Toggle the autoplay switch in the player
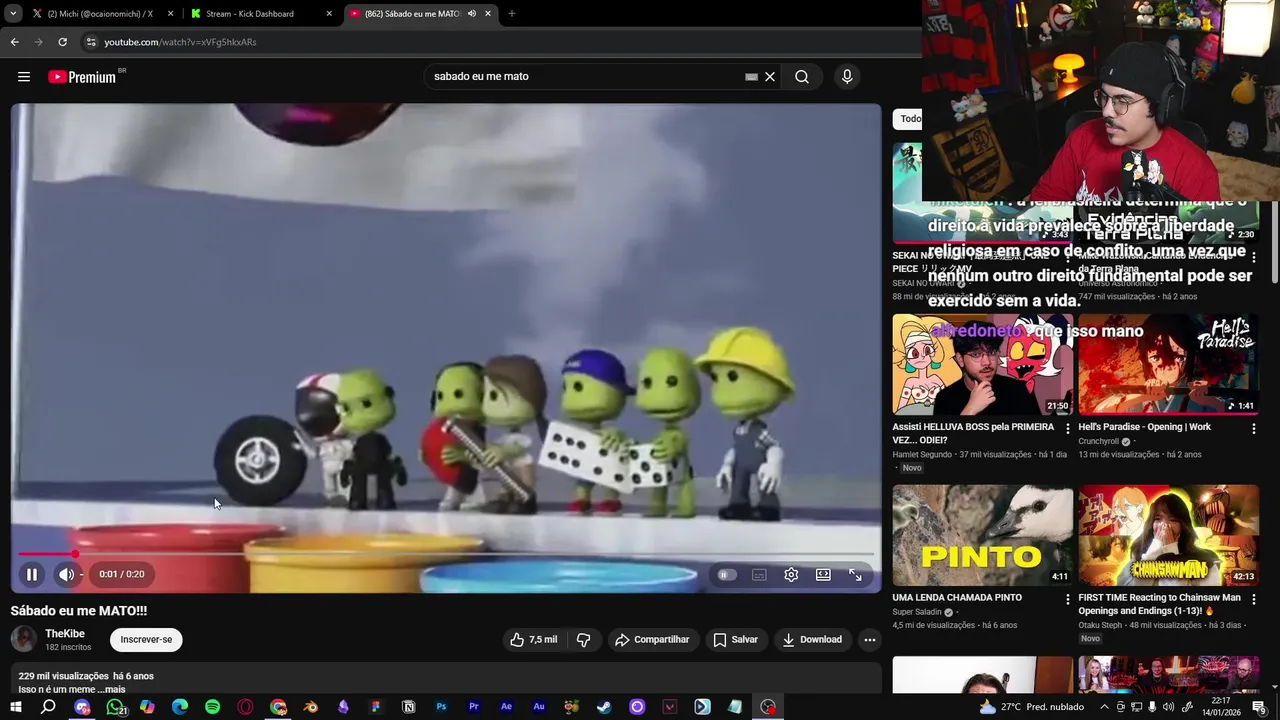The image size is (1280, 720). click(727, 575)
